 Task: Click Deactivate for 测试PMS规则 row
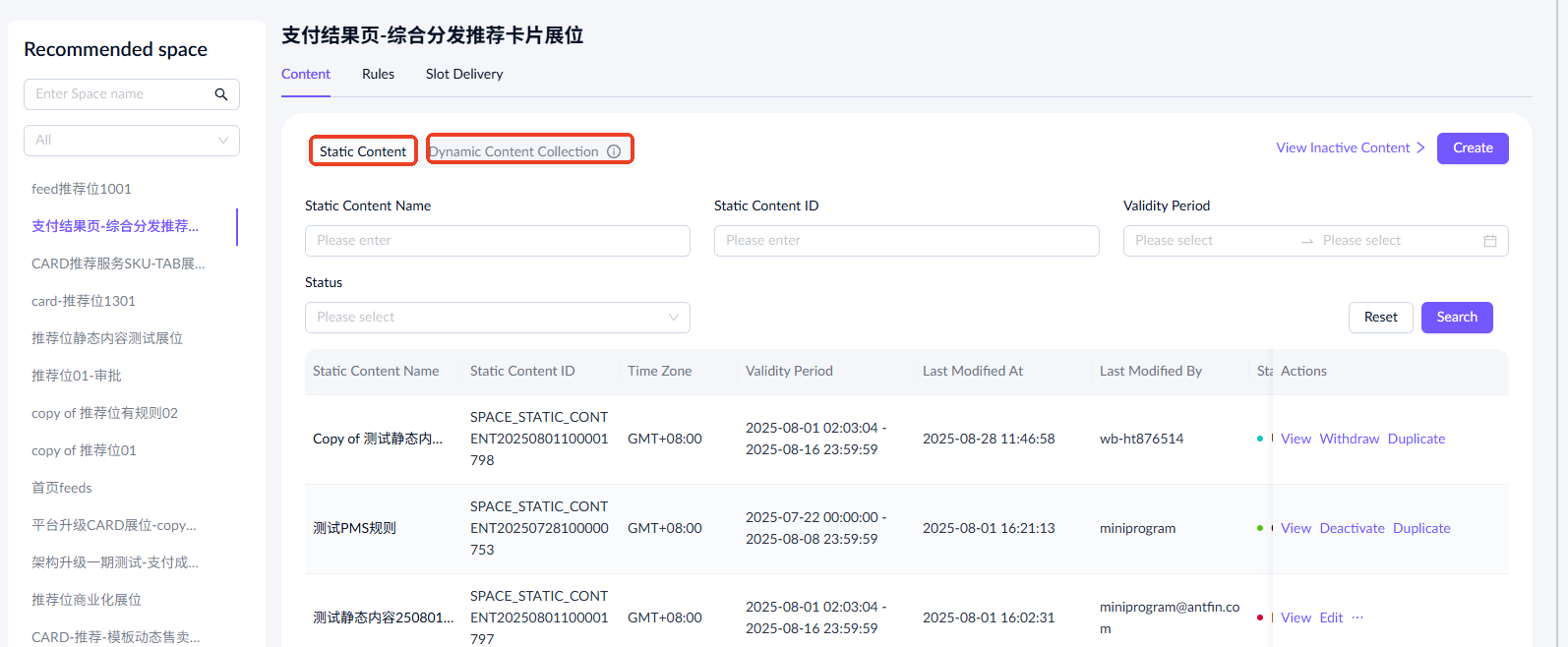(x=1352, y=528)
